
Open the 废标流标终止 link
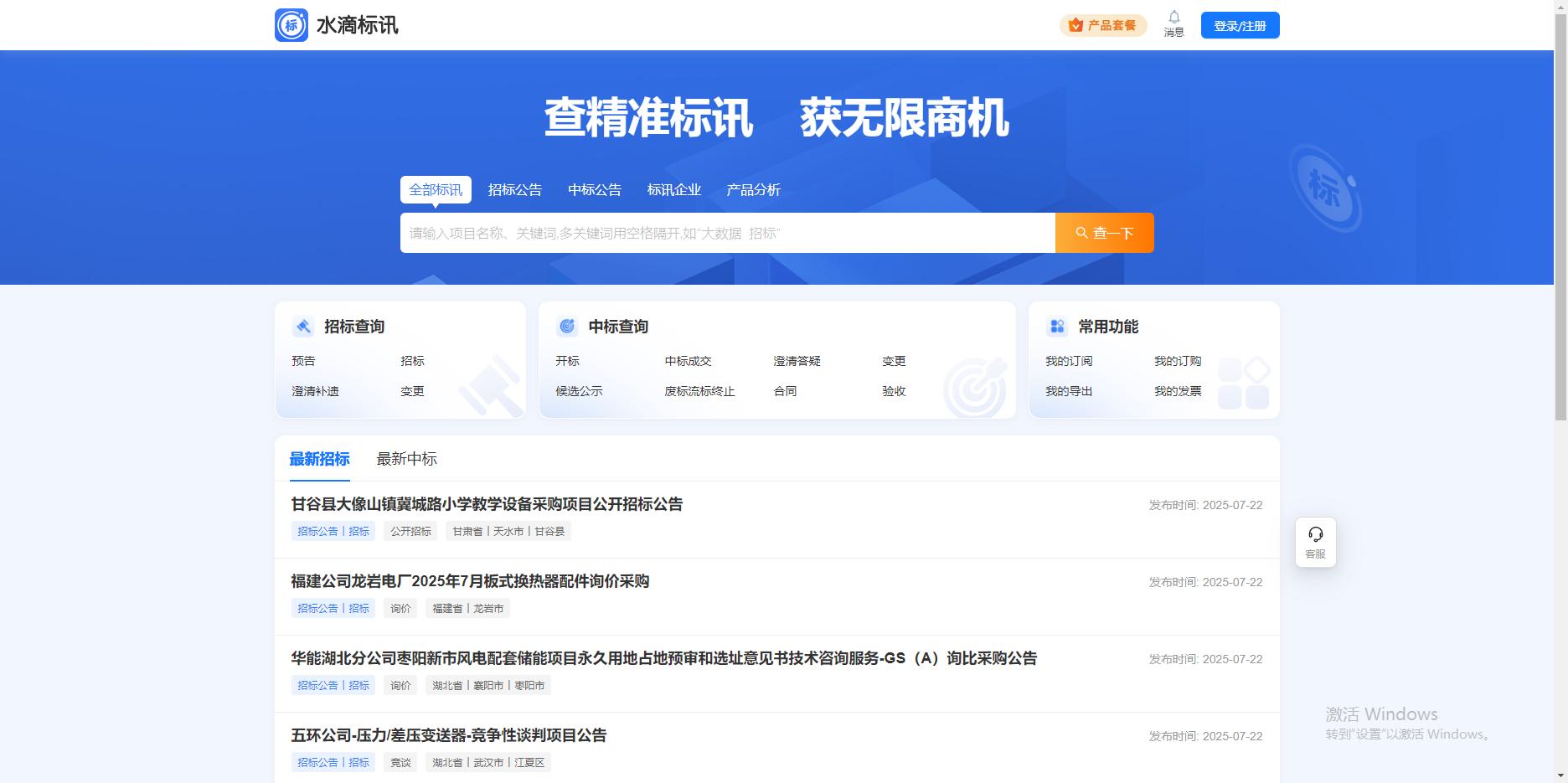tap(699, 391)
